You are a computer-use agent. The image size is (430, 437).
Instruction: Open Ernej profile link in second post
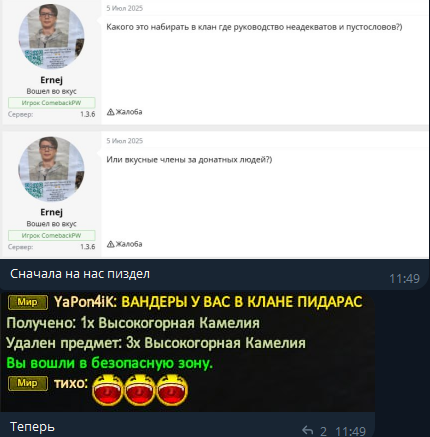tap(51, 212)
